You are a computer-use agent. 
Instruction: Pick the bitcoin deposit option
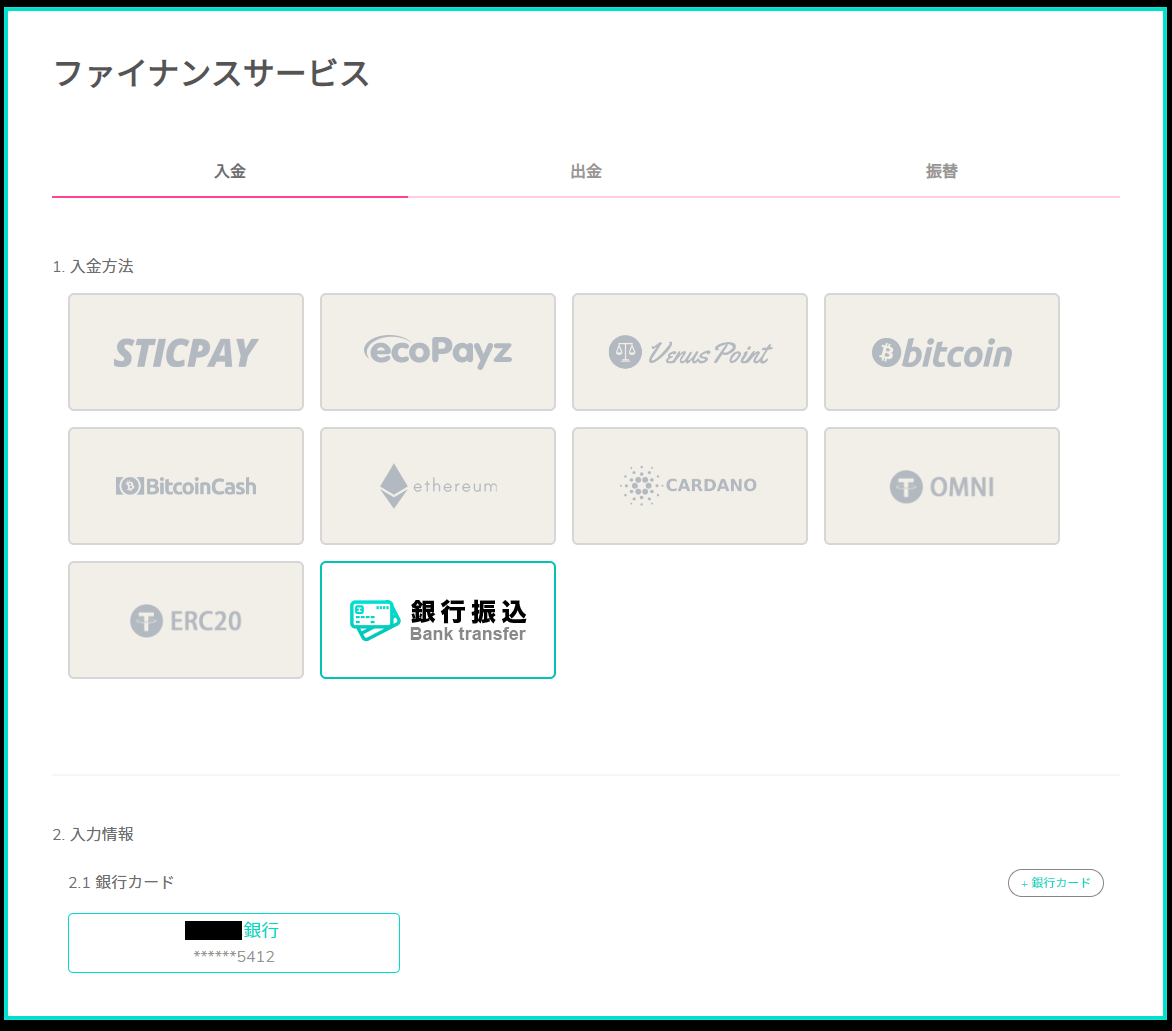coord(942,352)
